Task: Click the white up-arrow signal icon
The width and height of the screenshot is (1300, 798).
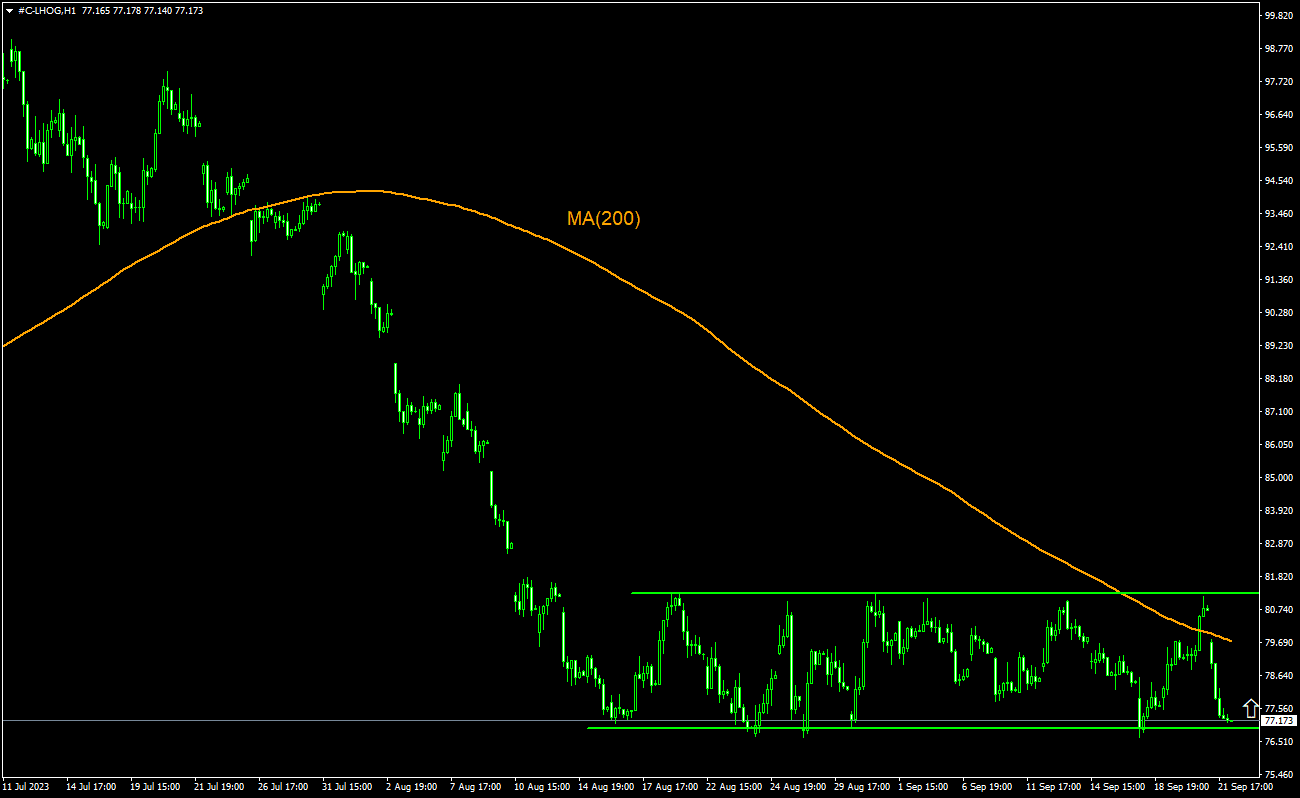Action: tap(1250, 708)
